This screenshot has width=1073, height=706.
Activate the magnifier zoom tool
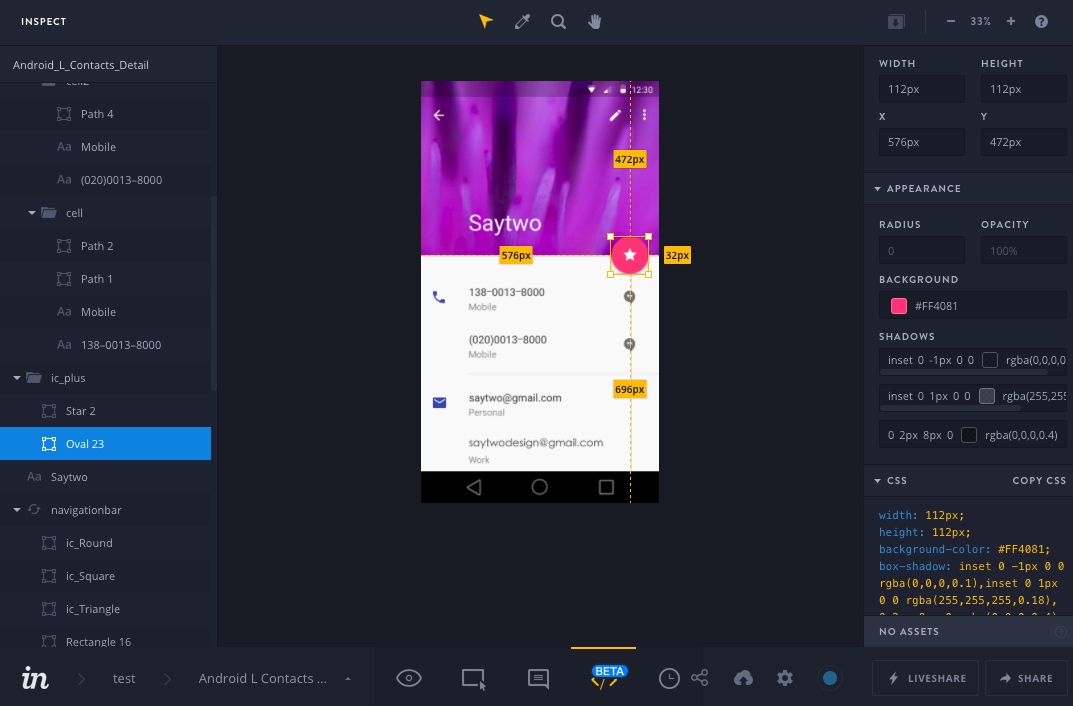[558, 21]
